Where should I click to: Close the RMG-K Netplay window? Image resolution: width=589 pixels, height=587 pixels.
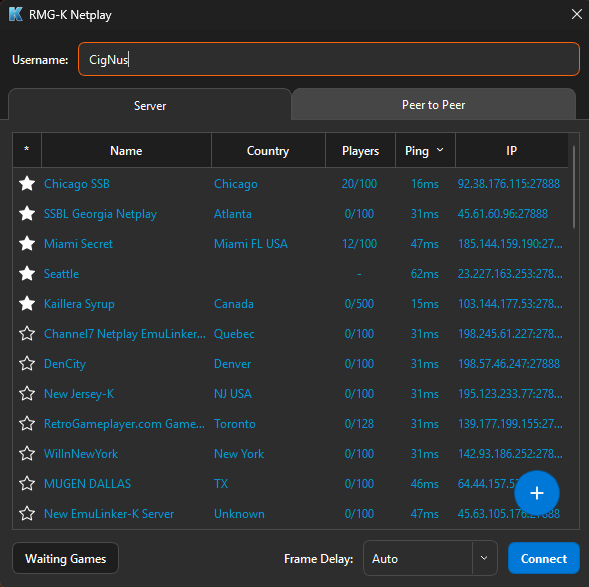coord(577,14)
